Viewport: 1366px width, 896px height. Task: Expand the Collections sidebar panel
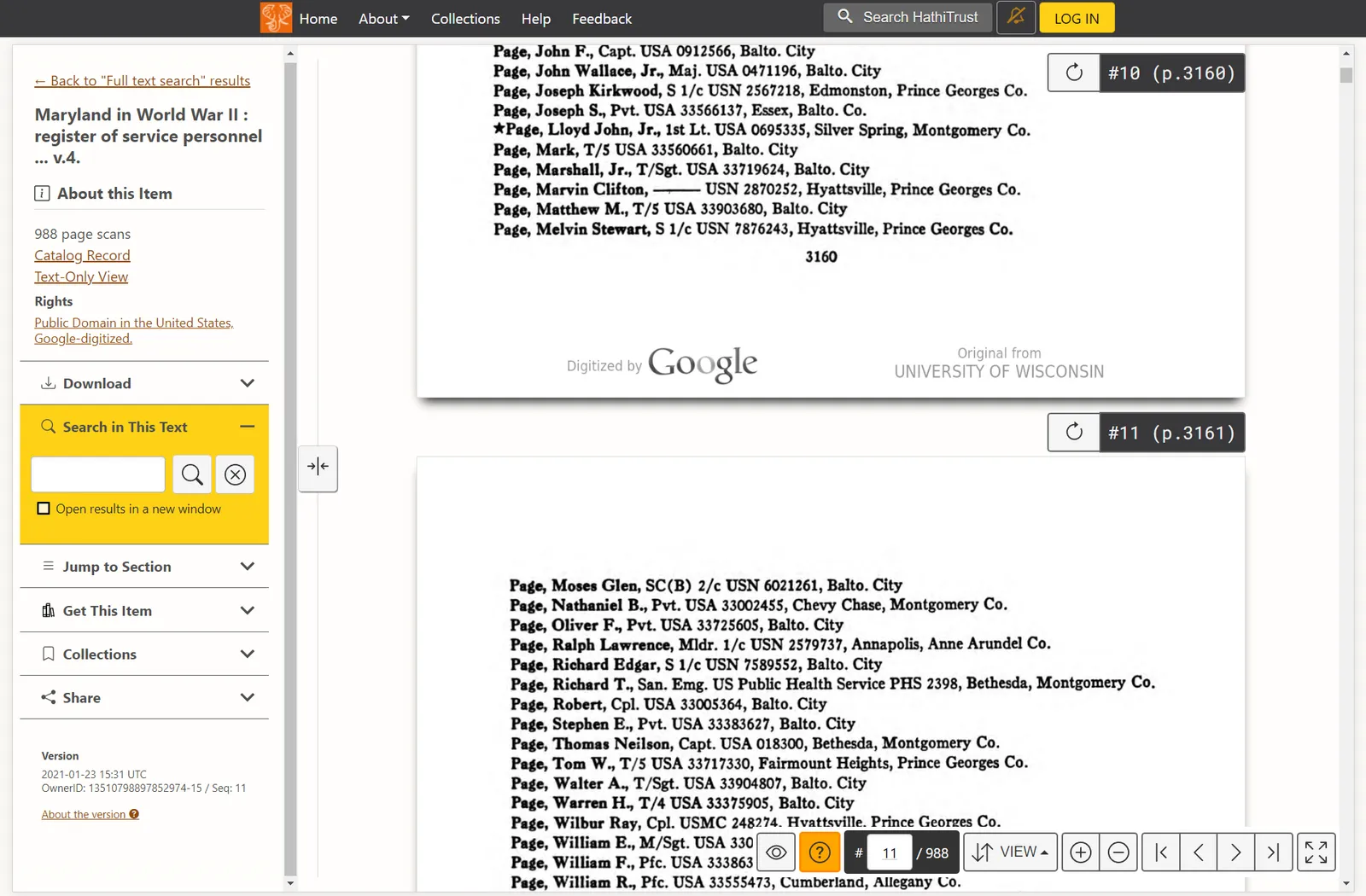pos(144,655)
